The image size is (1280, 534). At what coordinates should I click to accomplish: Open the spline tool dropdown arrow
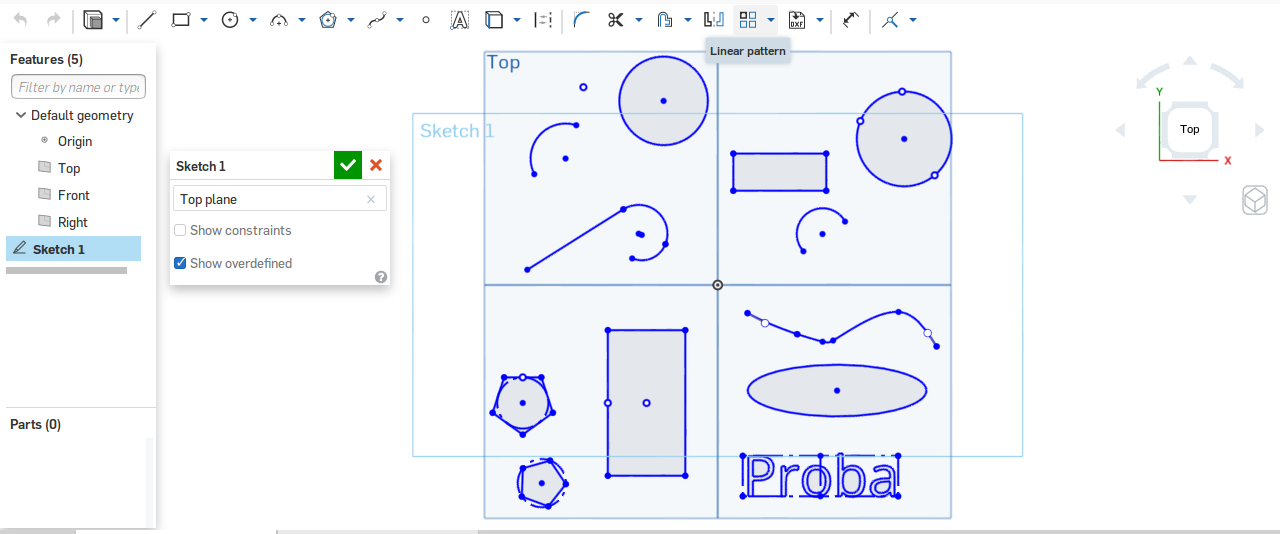point(400,20)
